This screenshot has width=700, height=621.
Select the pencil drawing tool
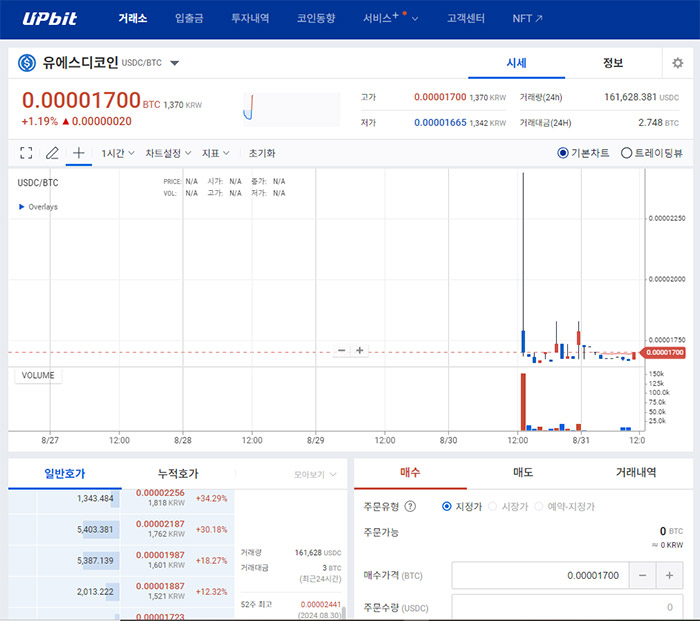point(52,153)
